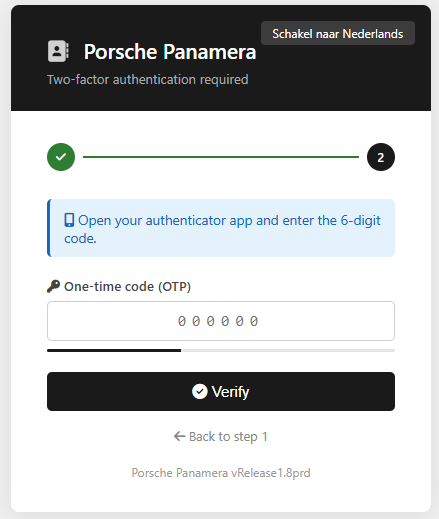Click the phone icon in info banner
The image size is (439, 519).
coord(69,220)
